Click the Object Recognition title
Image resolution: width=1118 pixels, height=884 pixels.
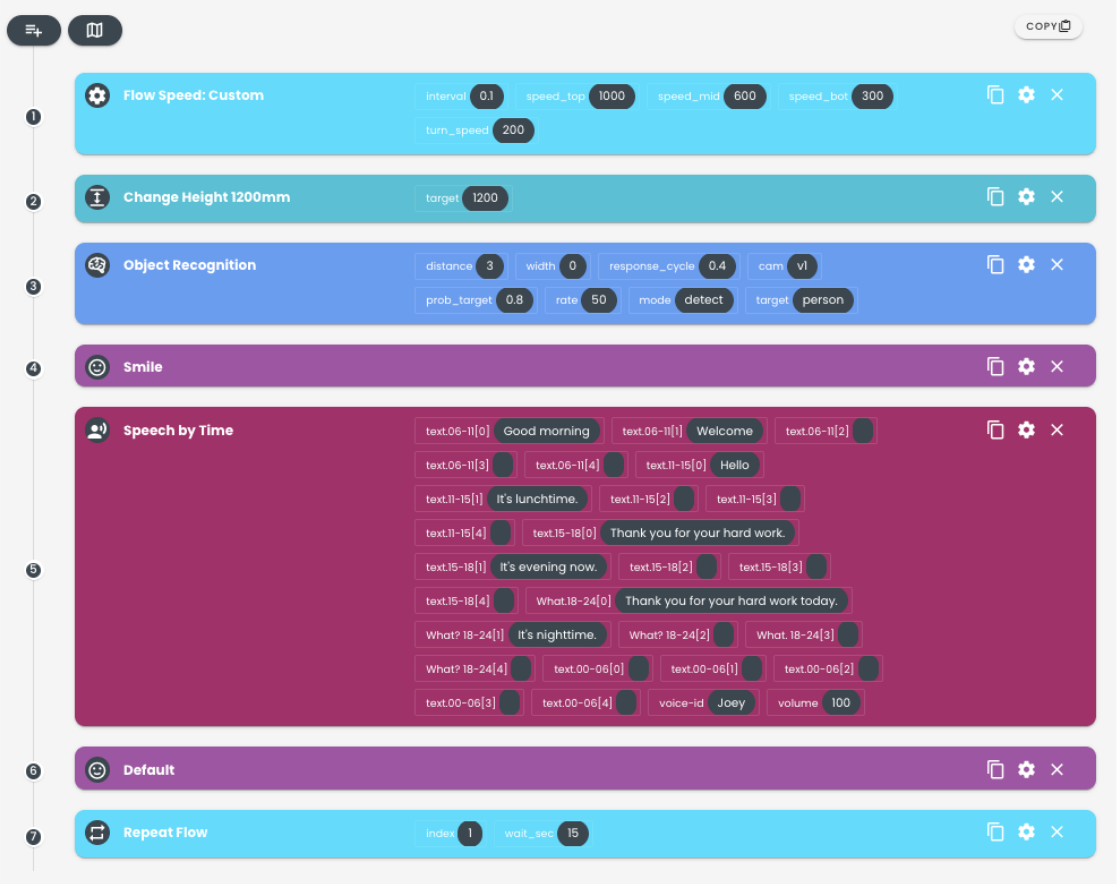point(190,265)
